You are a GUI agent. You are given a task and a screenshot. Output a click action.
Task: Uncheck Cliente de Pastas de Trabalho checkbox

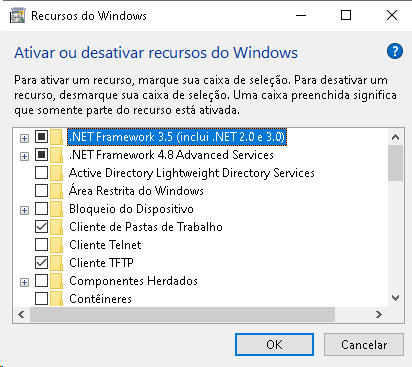coord(41,227)
